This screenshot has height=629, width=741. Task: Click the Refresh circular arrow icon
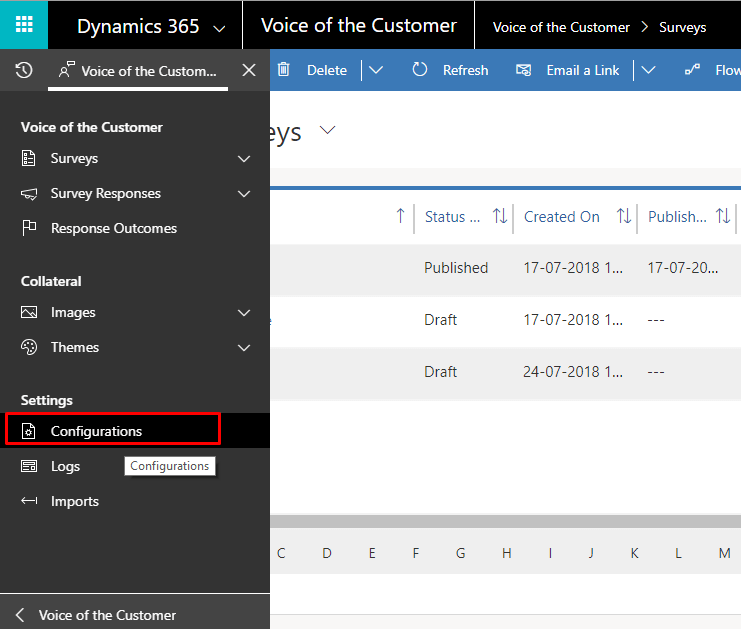coord(419,69)
